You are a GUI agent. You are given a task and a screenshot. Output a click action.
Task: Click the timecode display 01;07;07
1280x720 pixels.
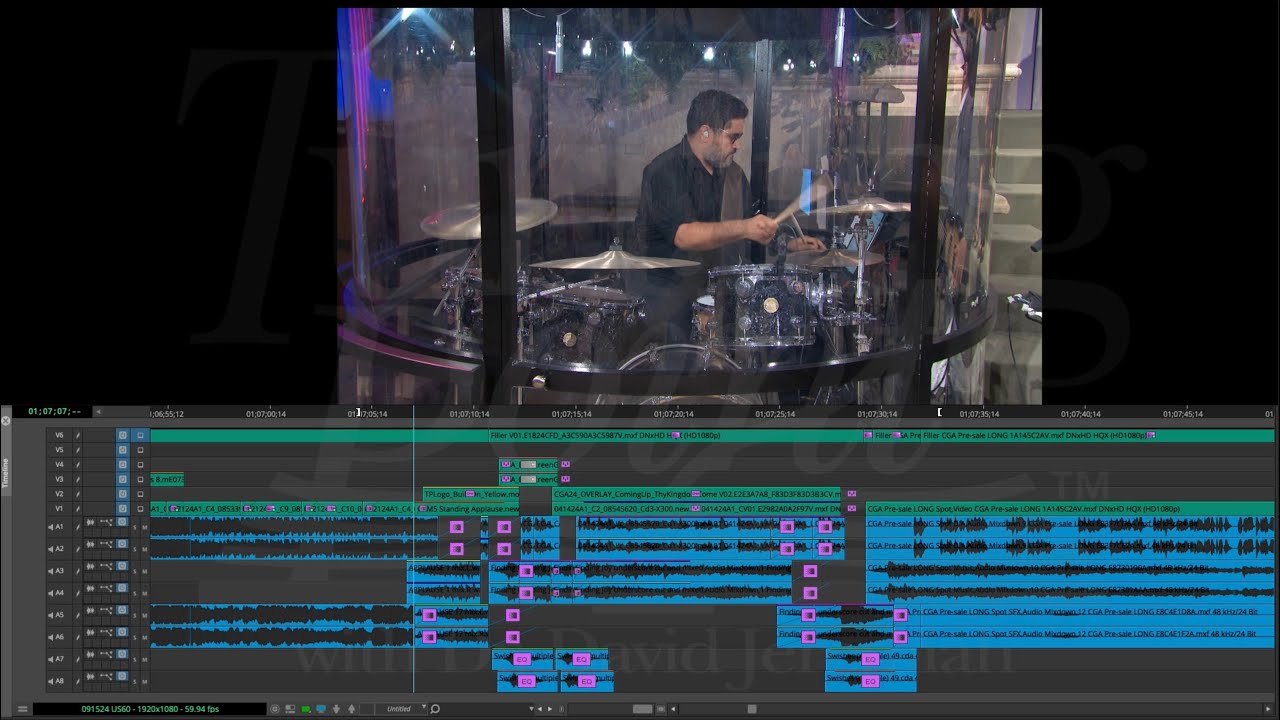click(x=54, y=411)
